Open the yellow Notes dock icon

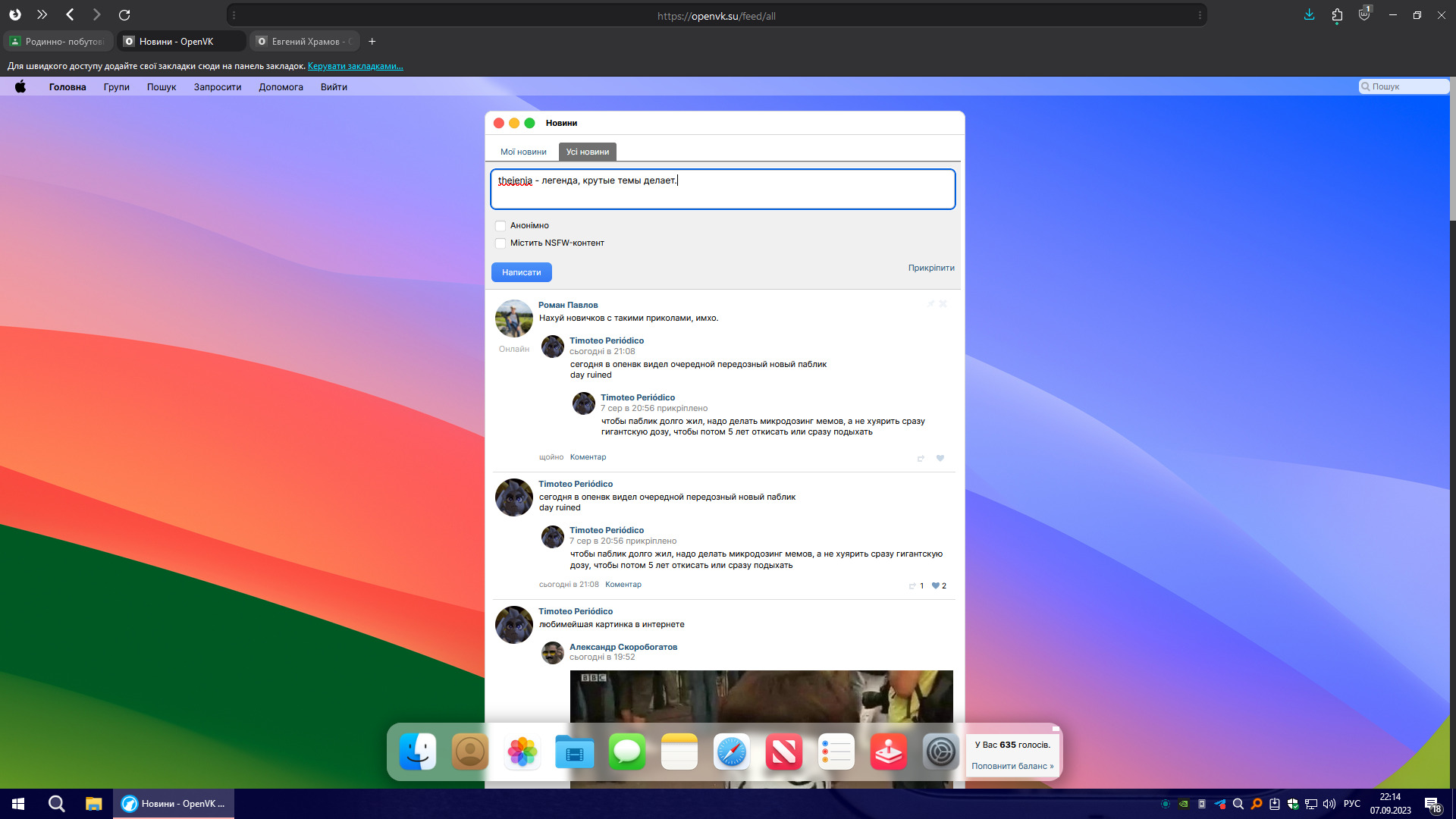point(679,752)
